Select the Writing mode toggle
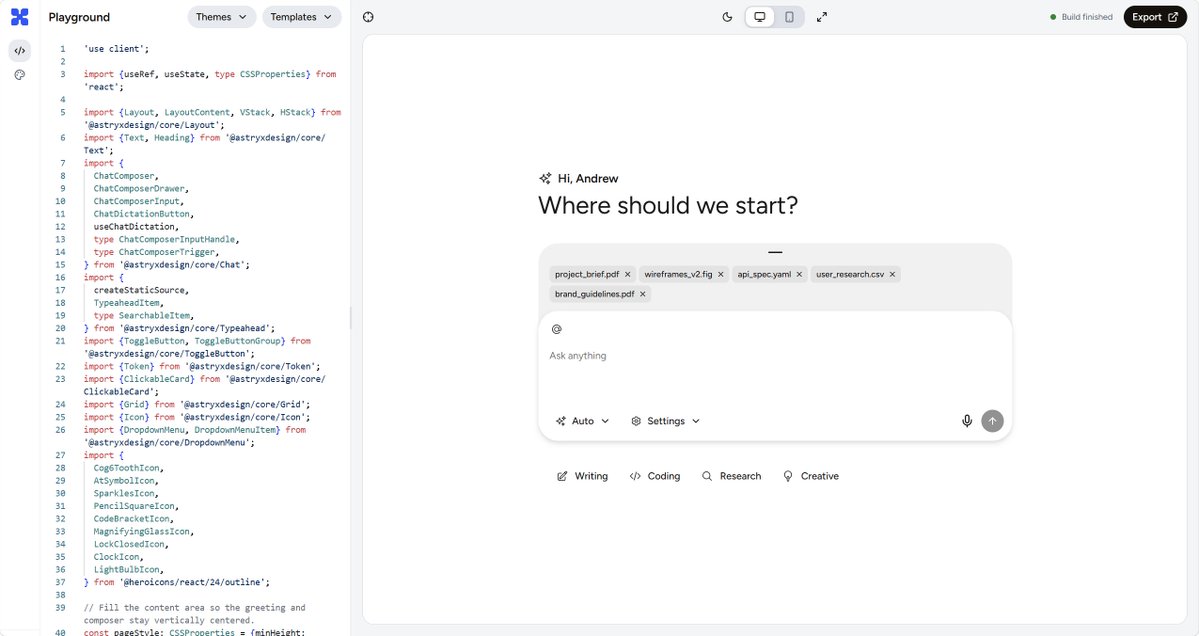 tap(583, 476)
